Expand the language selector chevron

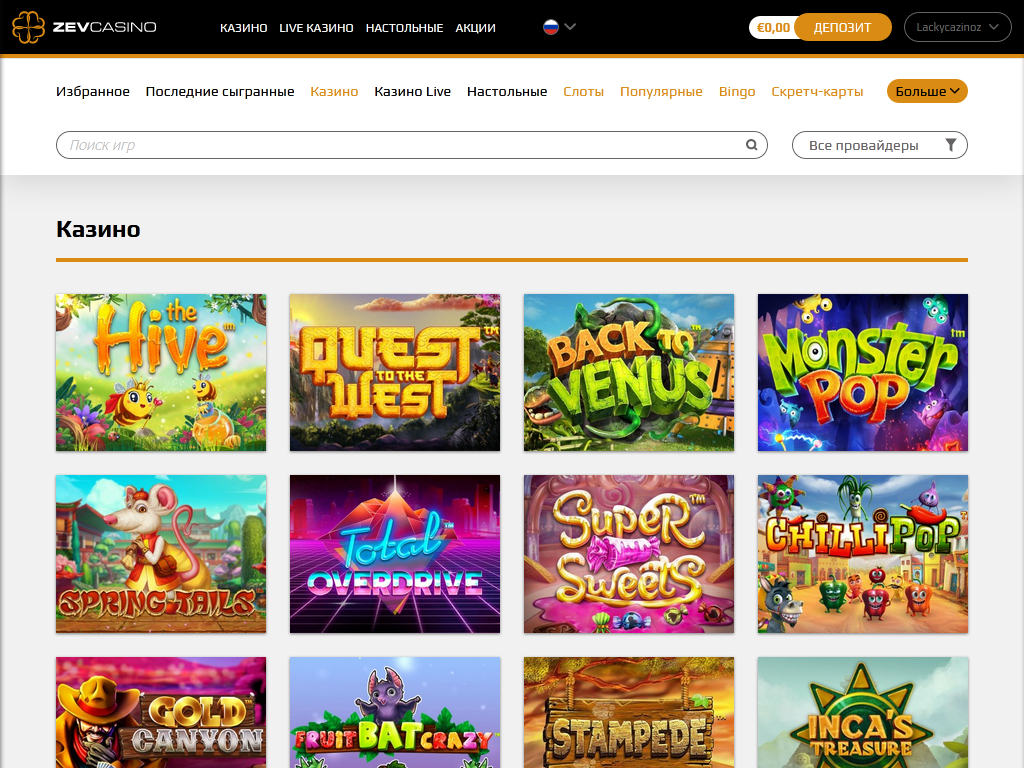coord(570,27)
